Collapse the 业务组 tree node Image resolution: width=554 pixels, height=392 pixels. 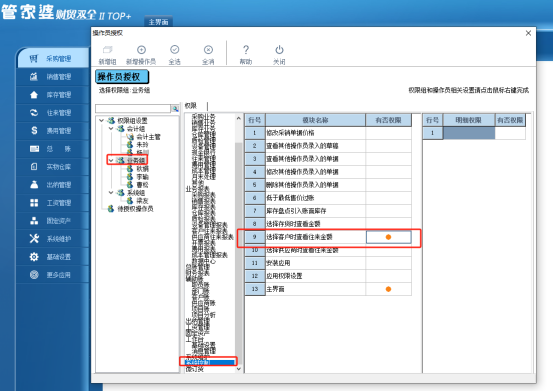point(111,160)
